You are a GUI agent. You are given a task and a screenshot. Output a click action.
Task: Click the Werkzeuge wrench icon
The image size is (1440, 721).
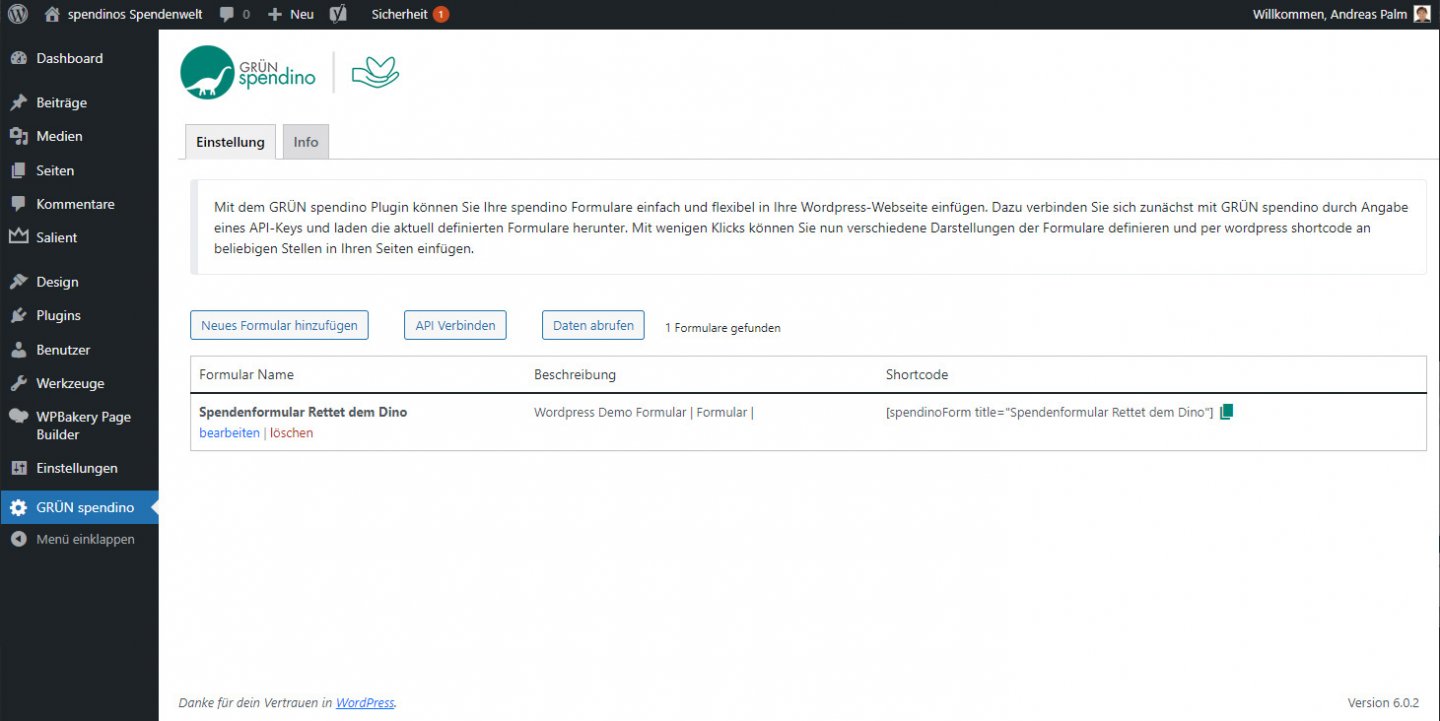(x=18, y=383)
